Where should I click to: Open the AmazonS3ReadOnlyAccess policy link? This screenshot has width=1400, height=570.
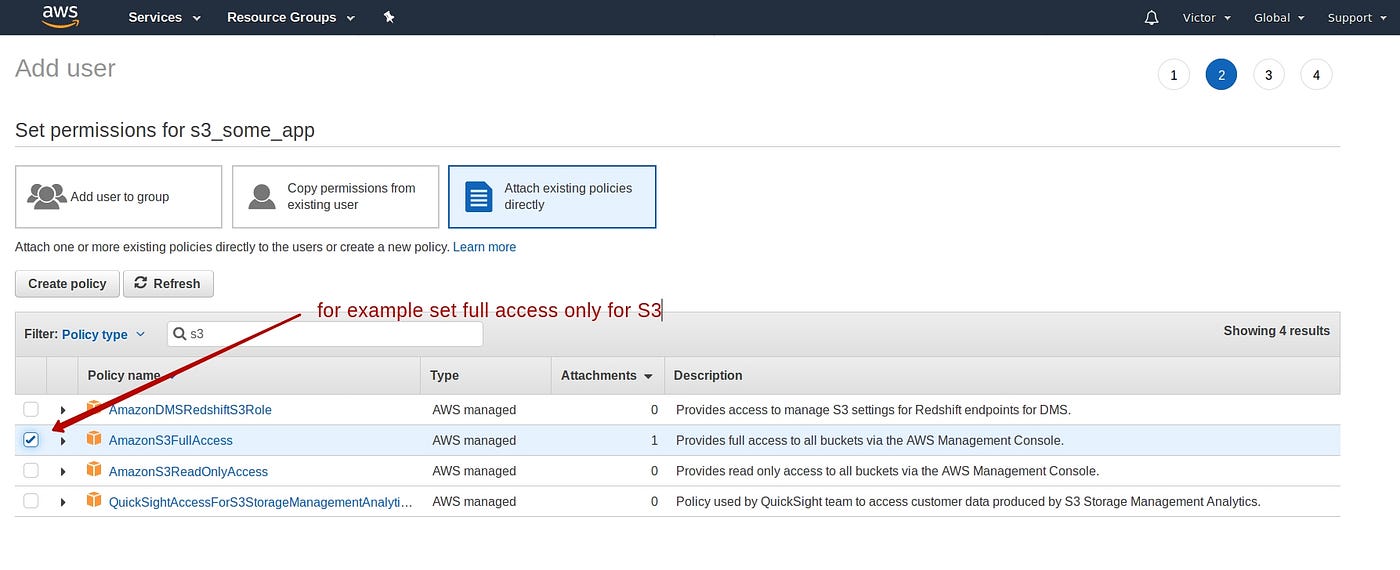(x=188, y=471)
